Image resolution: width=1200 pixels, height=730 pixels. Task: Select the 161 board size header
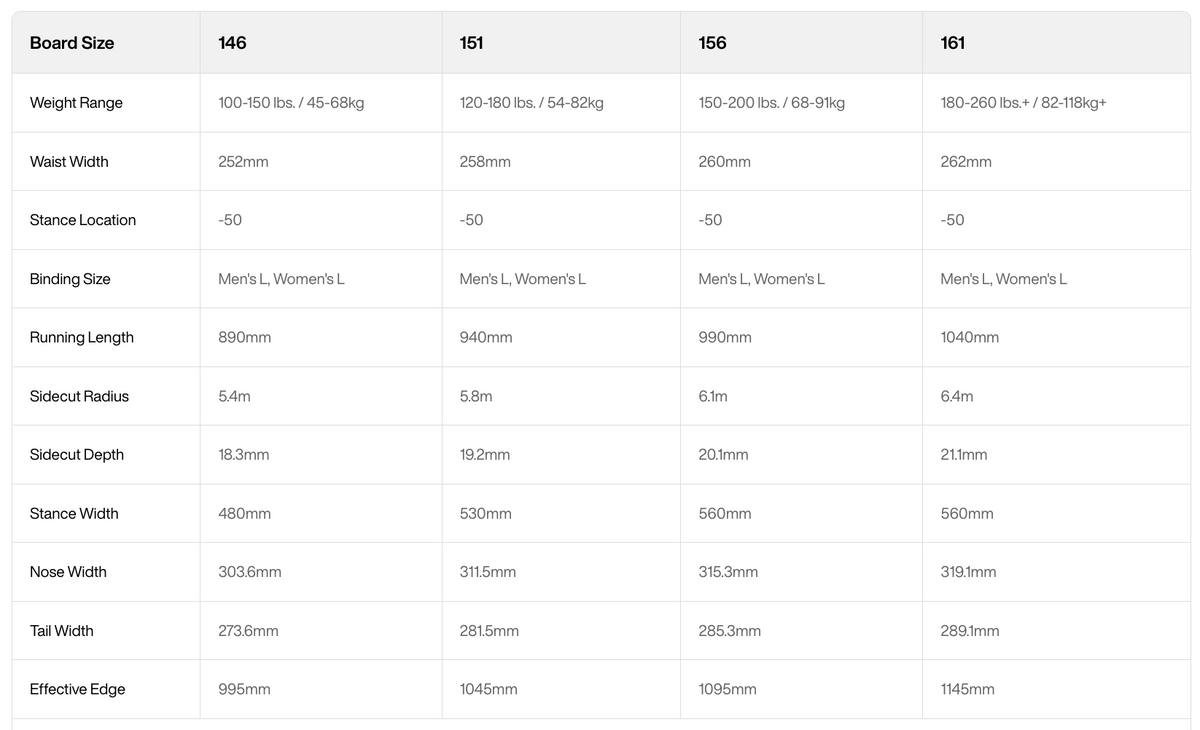[953, 43]
